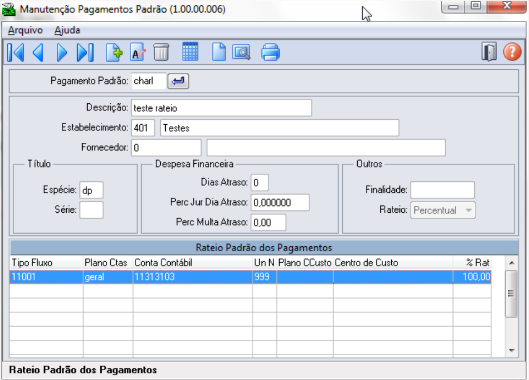529x380 pixels.
Task: Click the Finalidade field
Action: pos(443,190)
